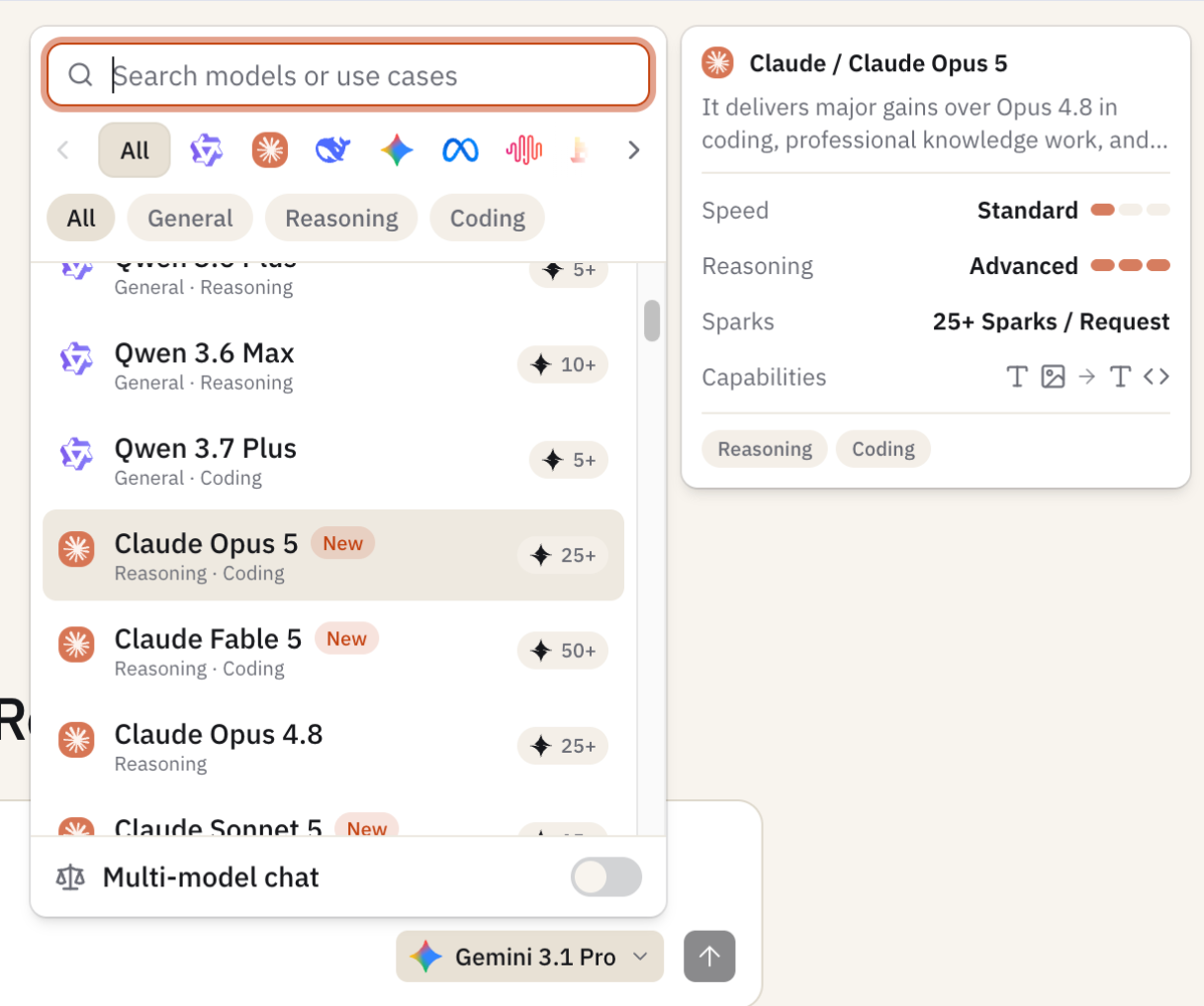This screenshot has width=1204, height=1006.
Task: Click the Coding tag in the details card
Action: pos(883,449)
